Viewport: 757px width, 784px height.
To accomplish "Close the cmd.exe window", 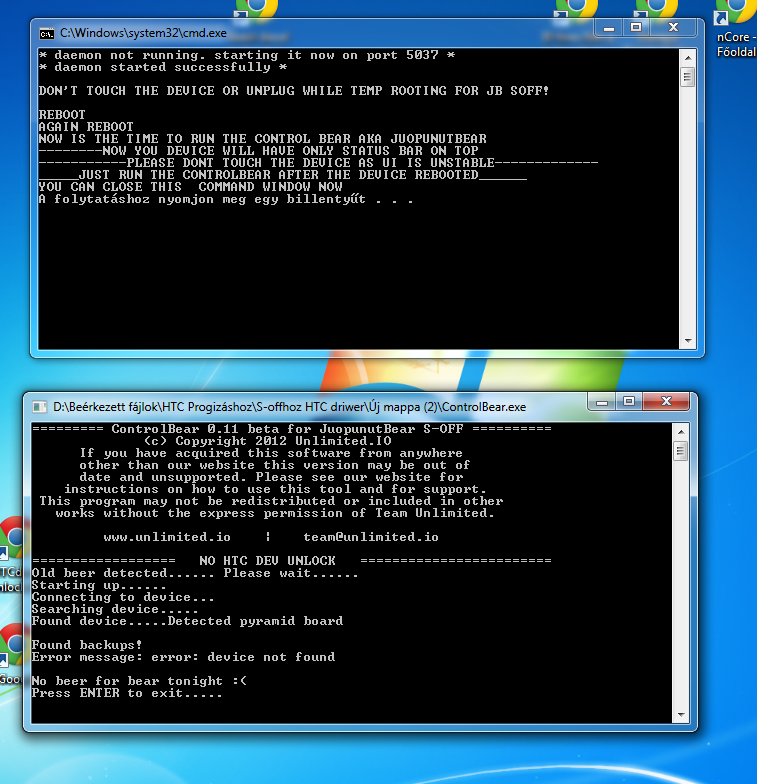I will pos(673,28).
